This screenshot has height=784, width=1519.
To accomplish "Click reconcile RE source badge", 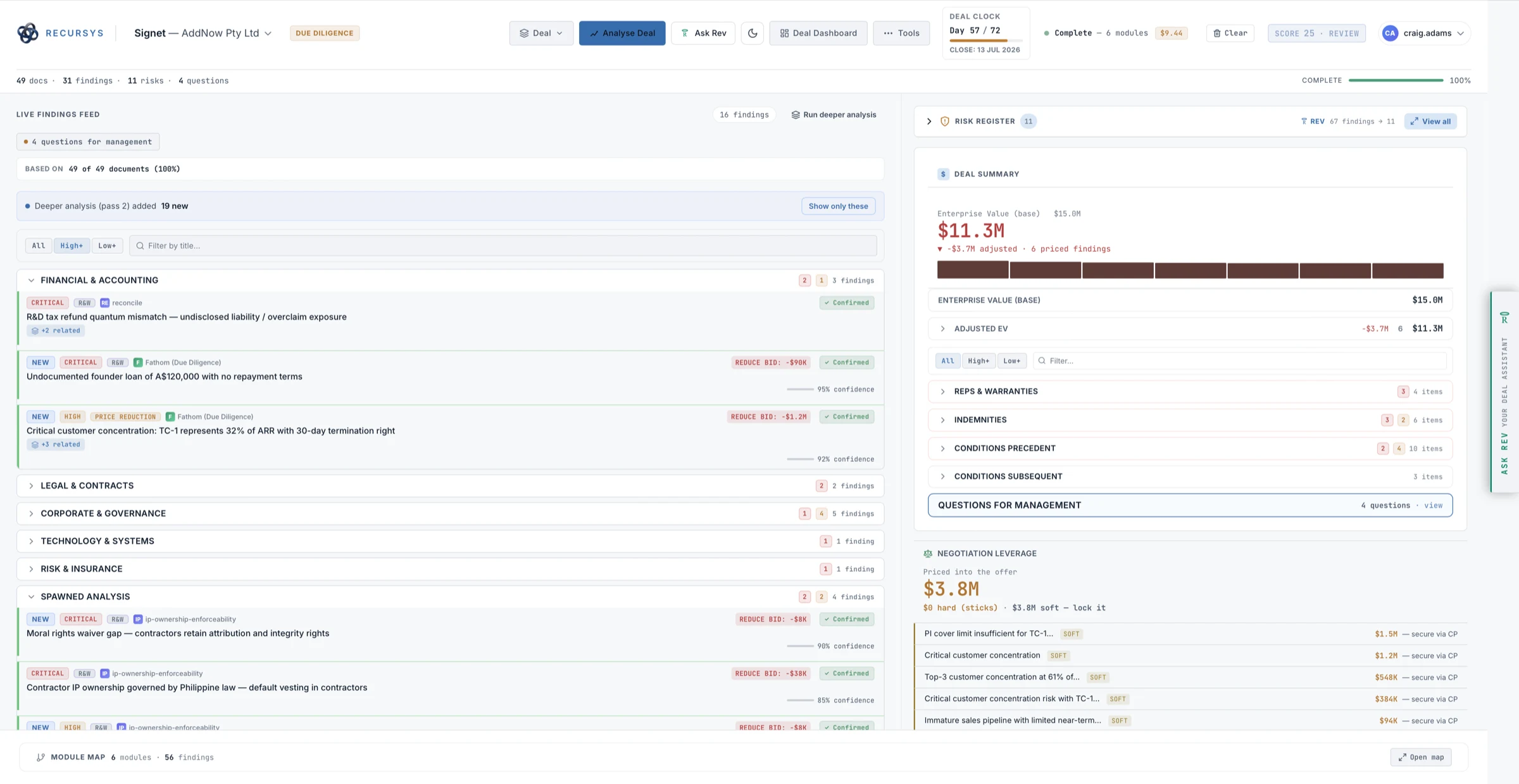I will (x=105, y=303).
